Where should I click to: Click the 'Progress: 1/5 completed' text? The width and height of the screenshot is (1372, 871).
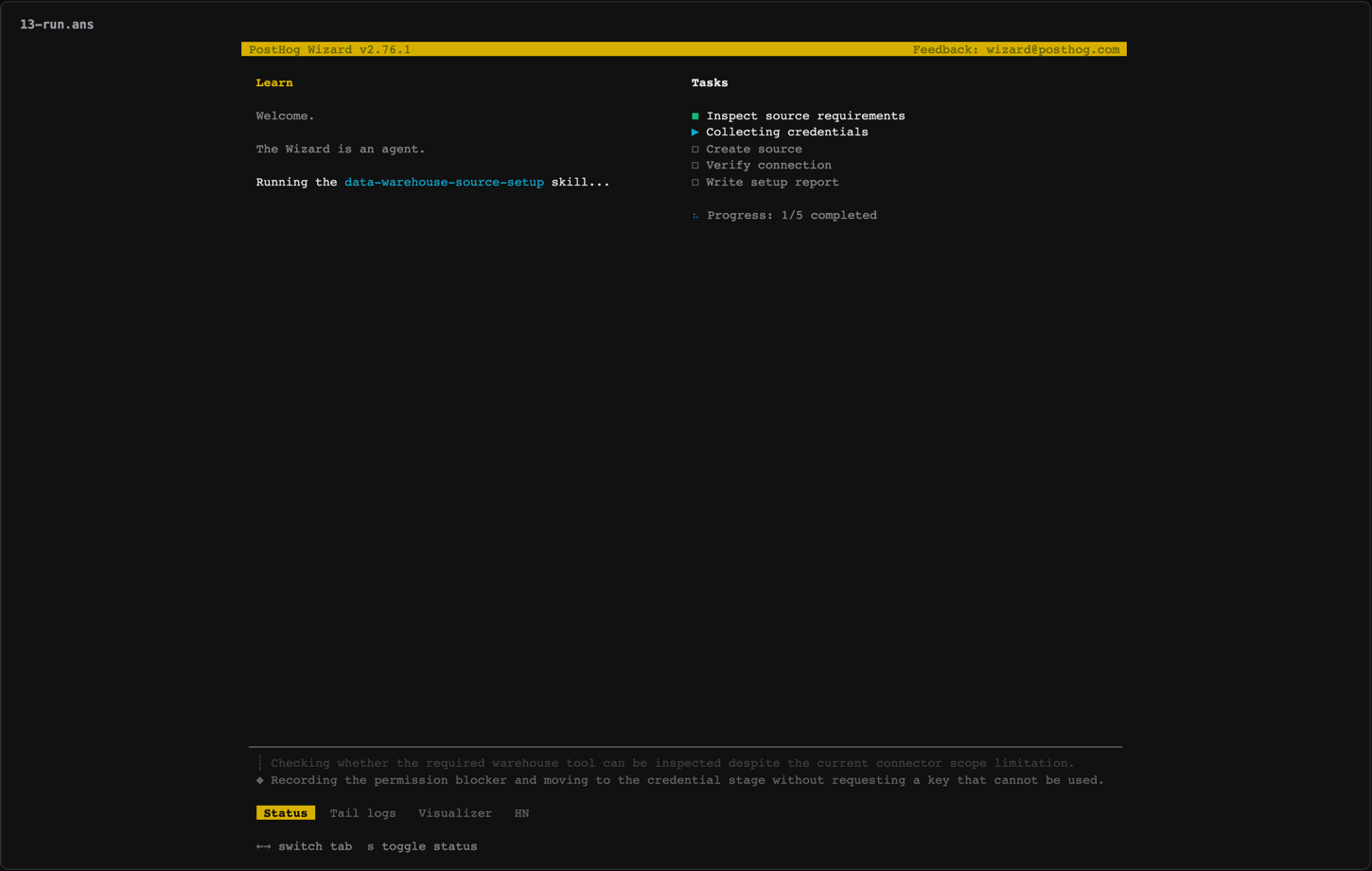point(792,215)
